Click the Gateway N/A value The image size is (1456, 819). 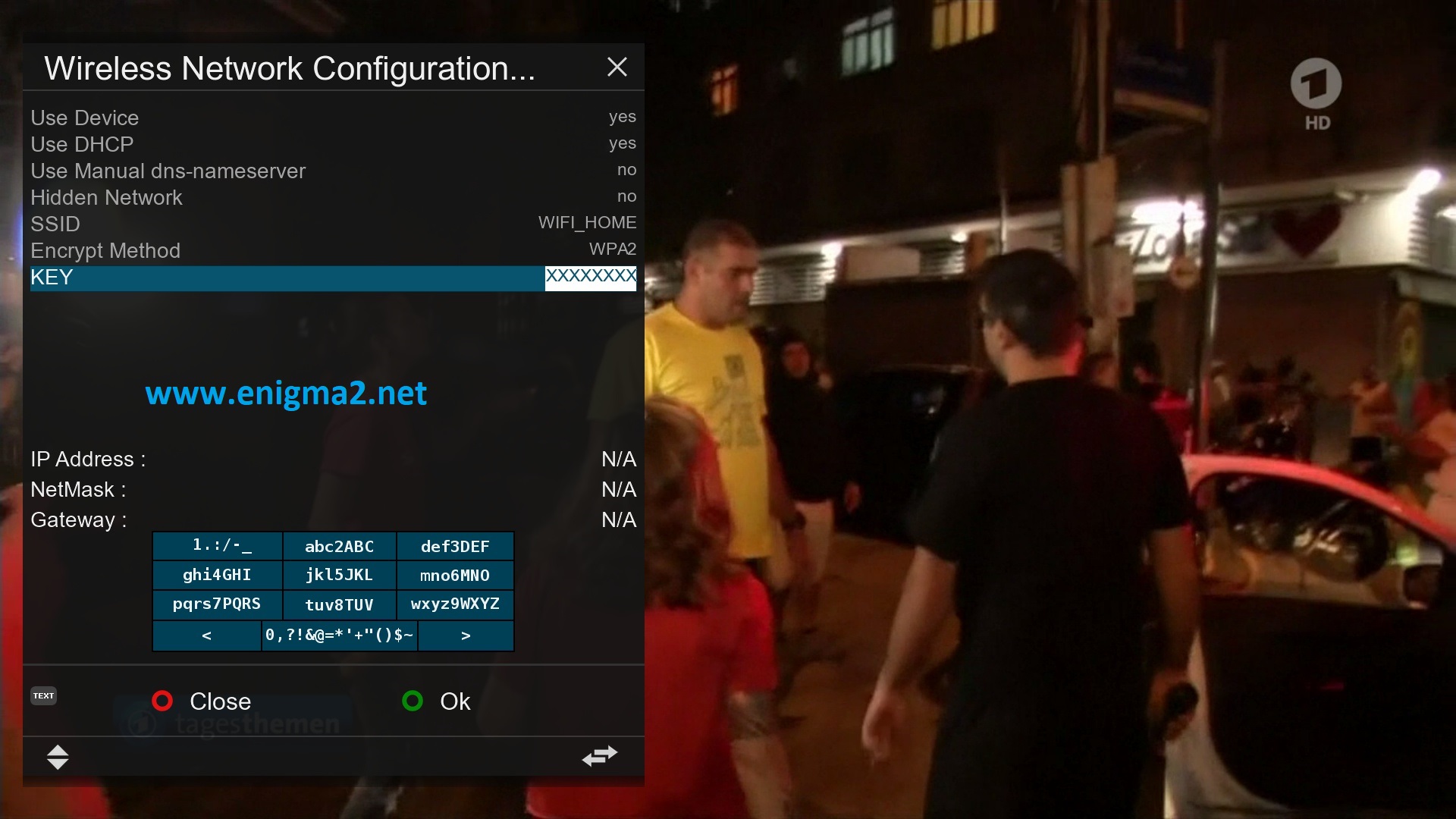(x=619, y=519)
